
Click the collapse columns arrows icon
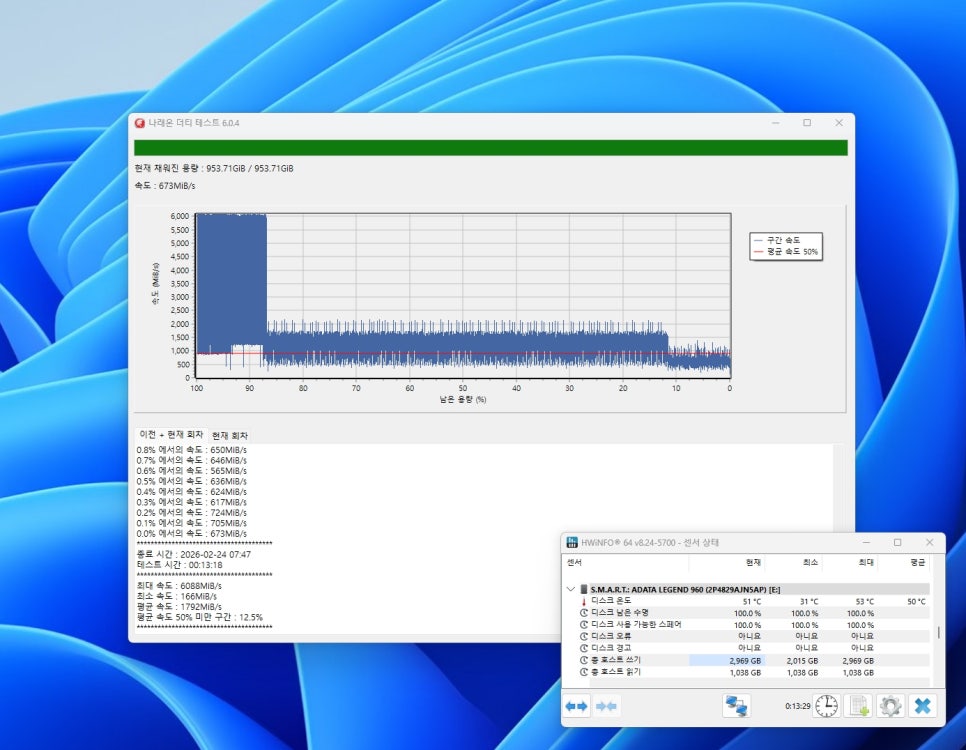coord(607,706)
